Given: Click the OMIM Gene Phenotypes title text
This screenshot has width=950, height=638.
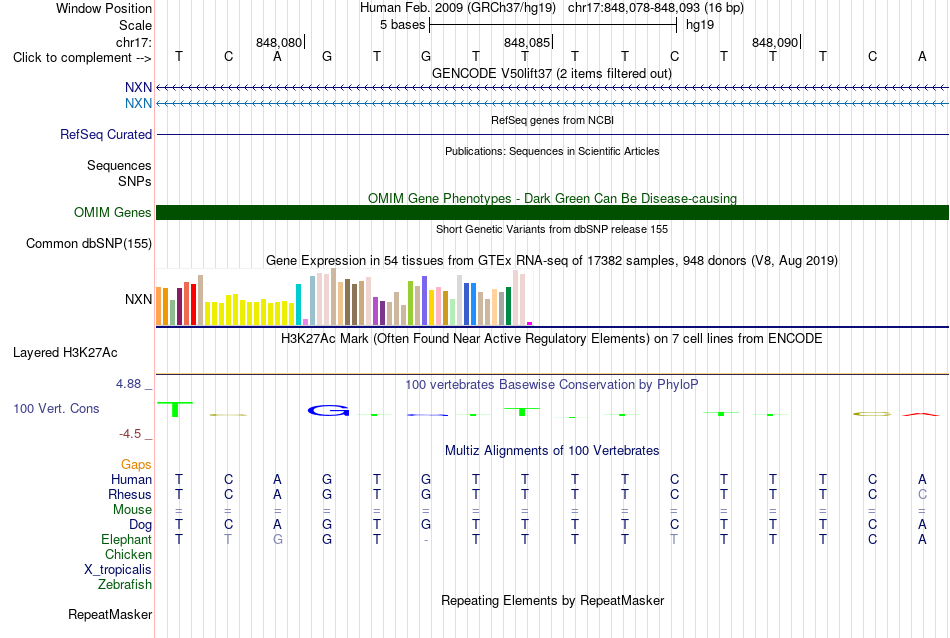Looking at the screenshot, I should pyautogui.click(x=552, y=198).
